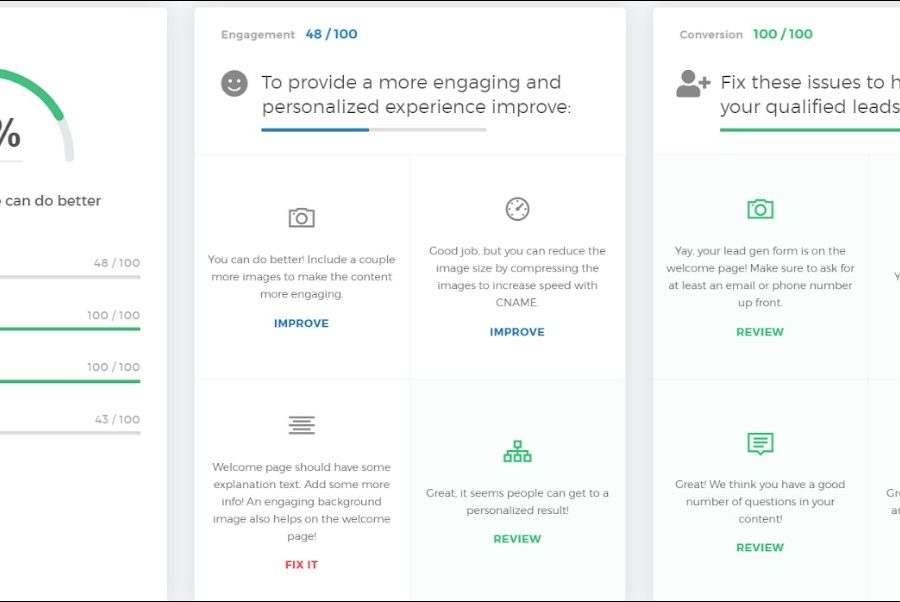Click the text lines alignment icon
Viewport: 900px width, 602px height.
301,426
